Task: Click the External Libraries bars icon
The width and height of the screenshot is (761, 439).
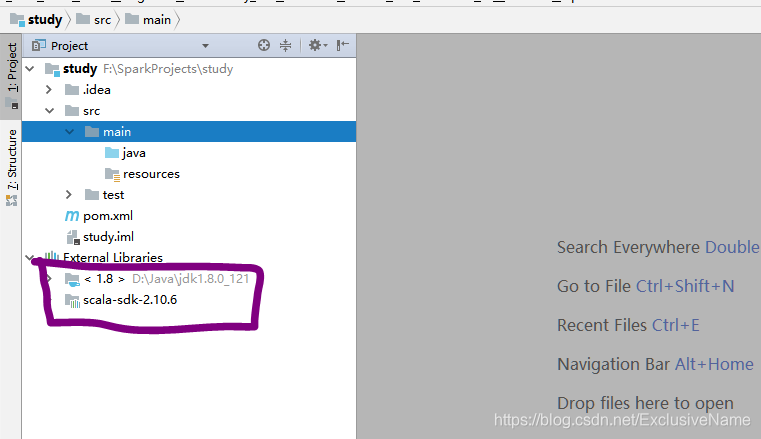Action: tap(51, 257)
